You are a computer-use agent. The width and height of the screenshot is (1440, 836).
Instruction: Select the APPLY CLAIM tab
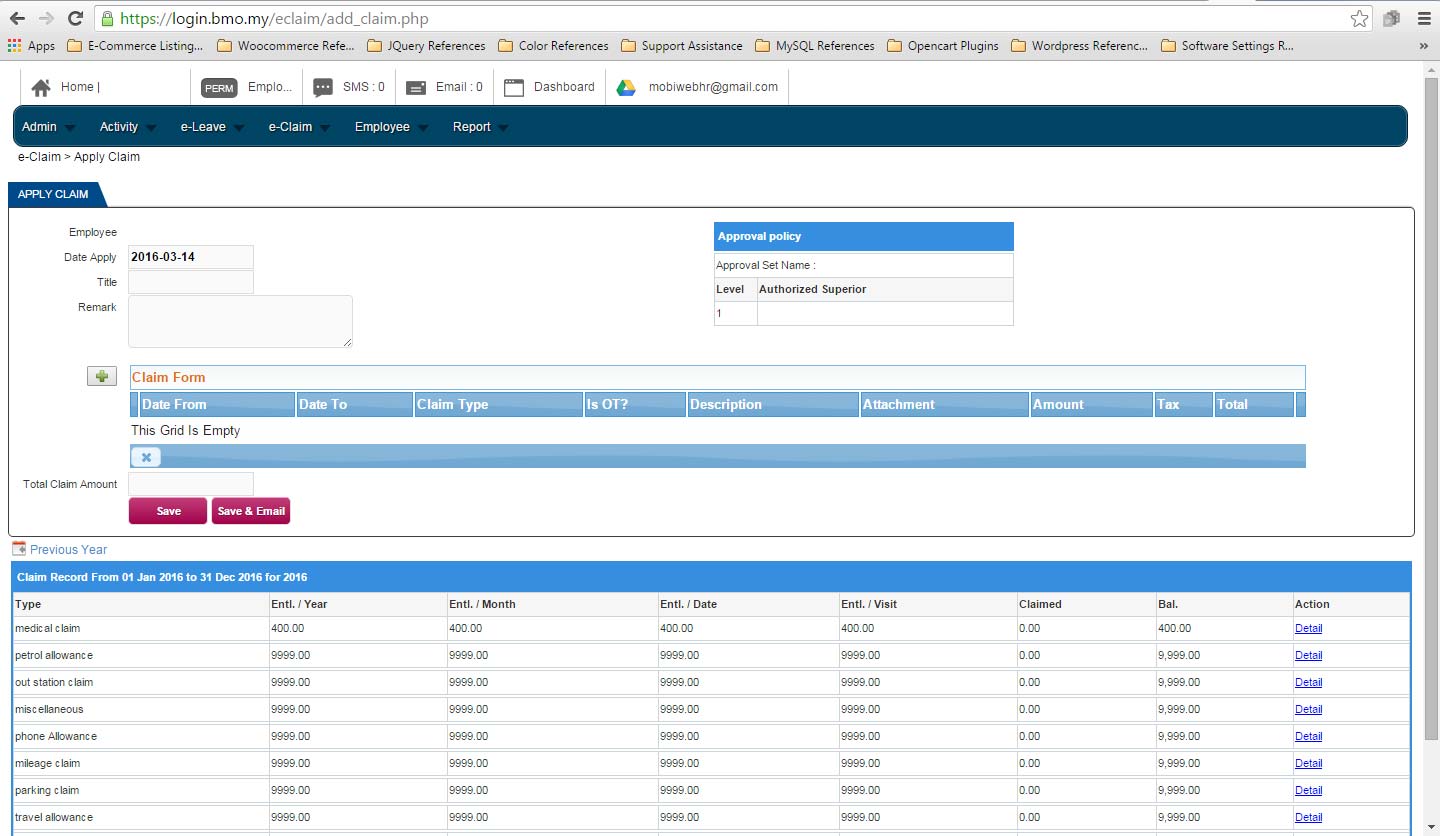54,194
